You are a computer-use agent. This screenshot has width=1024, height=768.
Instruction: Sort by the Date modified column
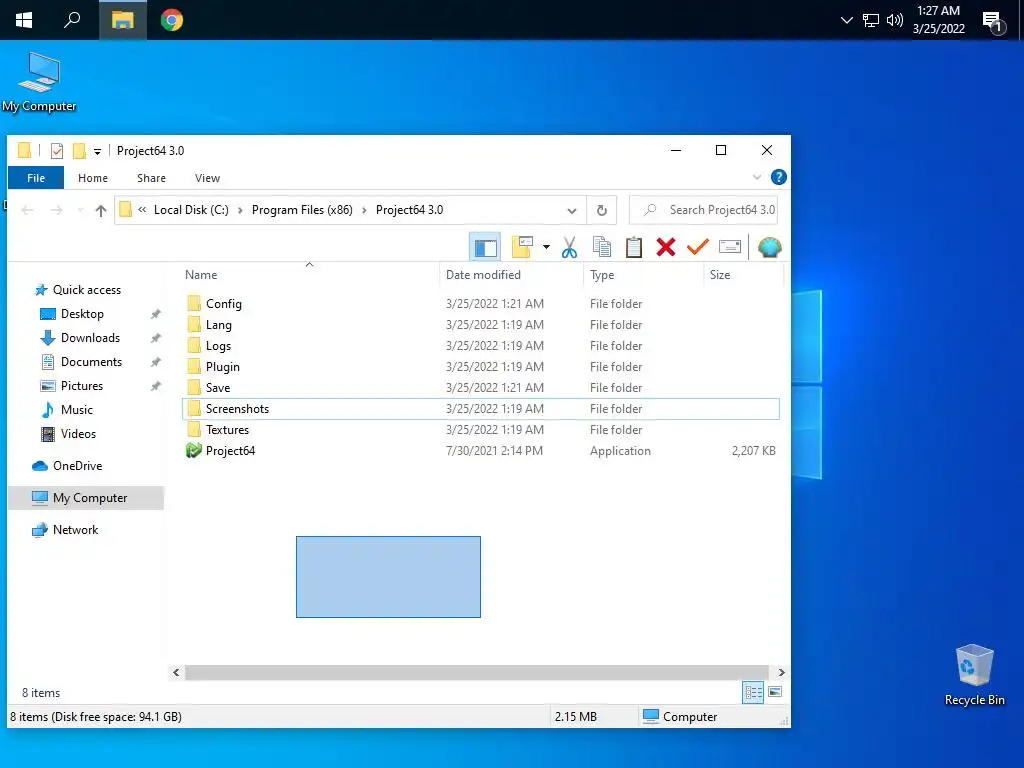coord(483,275)
